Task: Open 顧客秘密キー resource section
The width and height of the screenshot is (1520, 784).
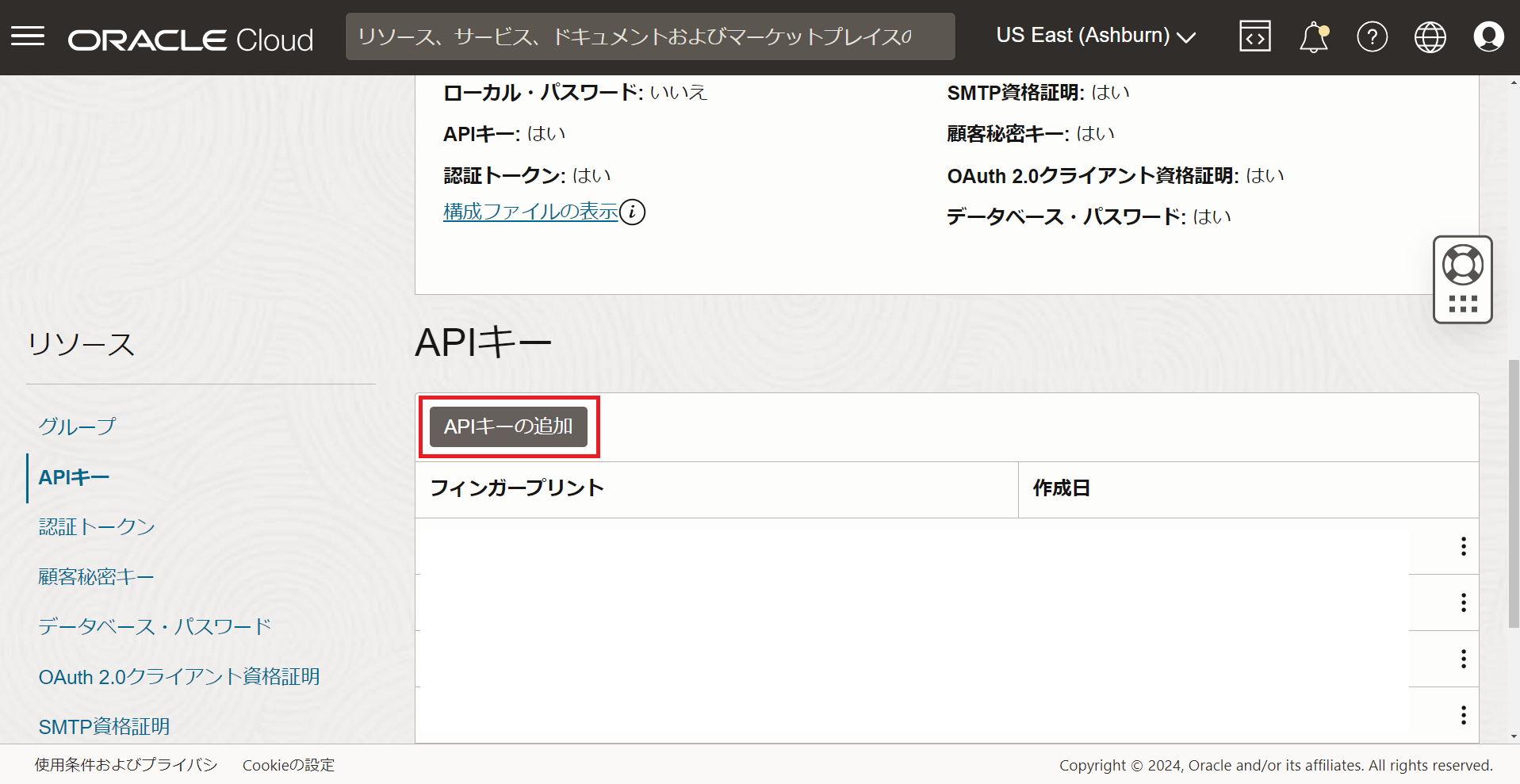Action: (x=96, y=577)
